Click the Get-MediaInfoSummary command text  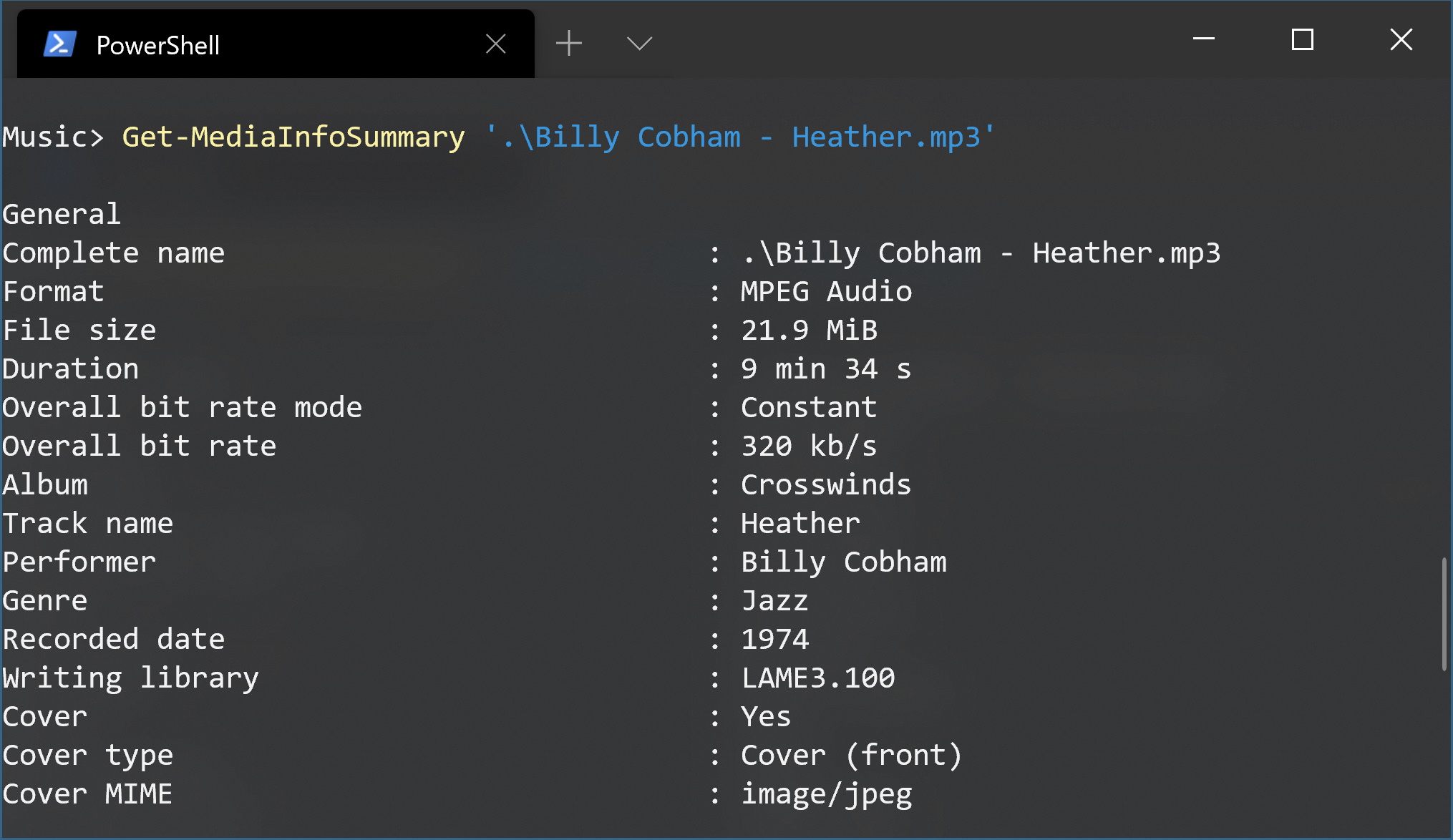pyautogui.click(x=293, y=137)
